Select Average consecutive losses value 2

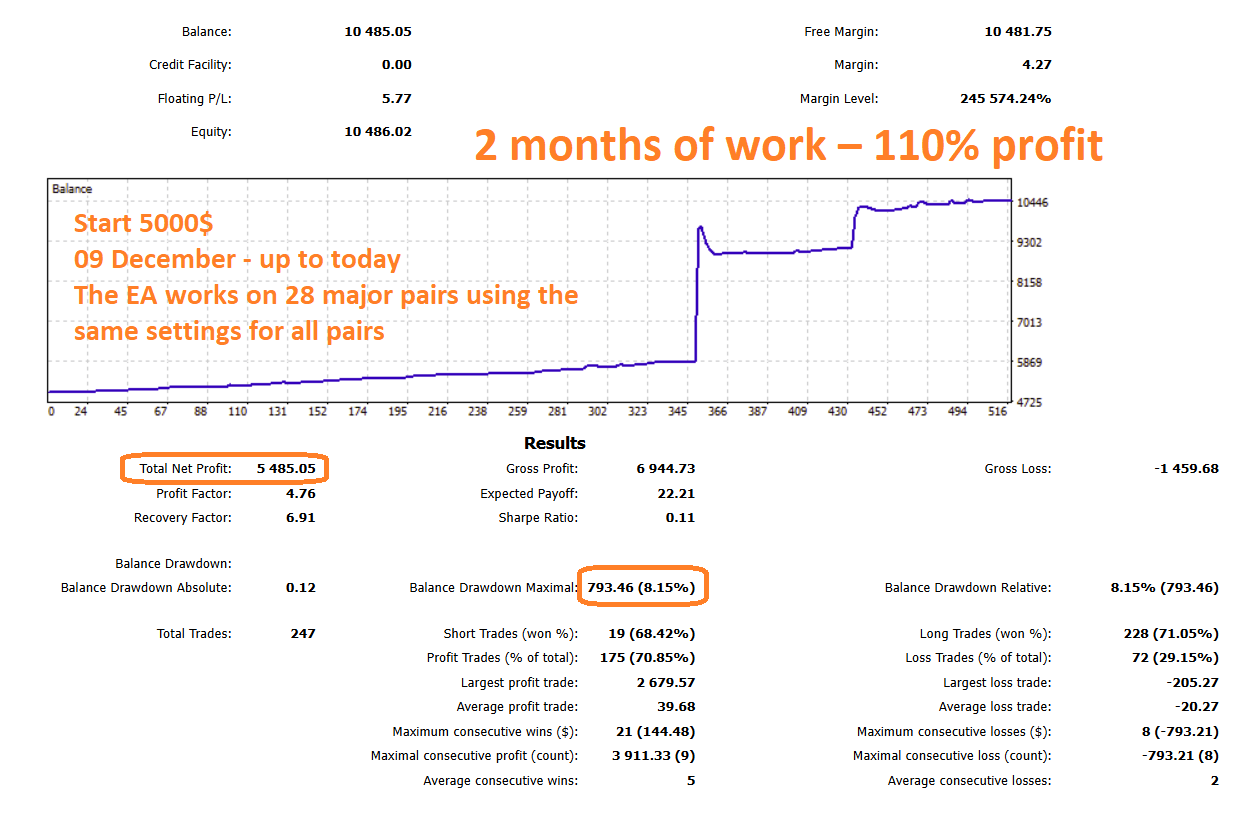tap(1215, 781)
